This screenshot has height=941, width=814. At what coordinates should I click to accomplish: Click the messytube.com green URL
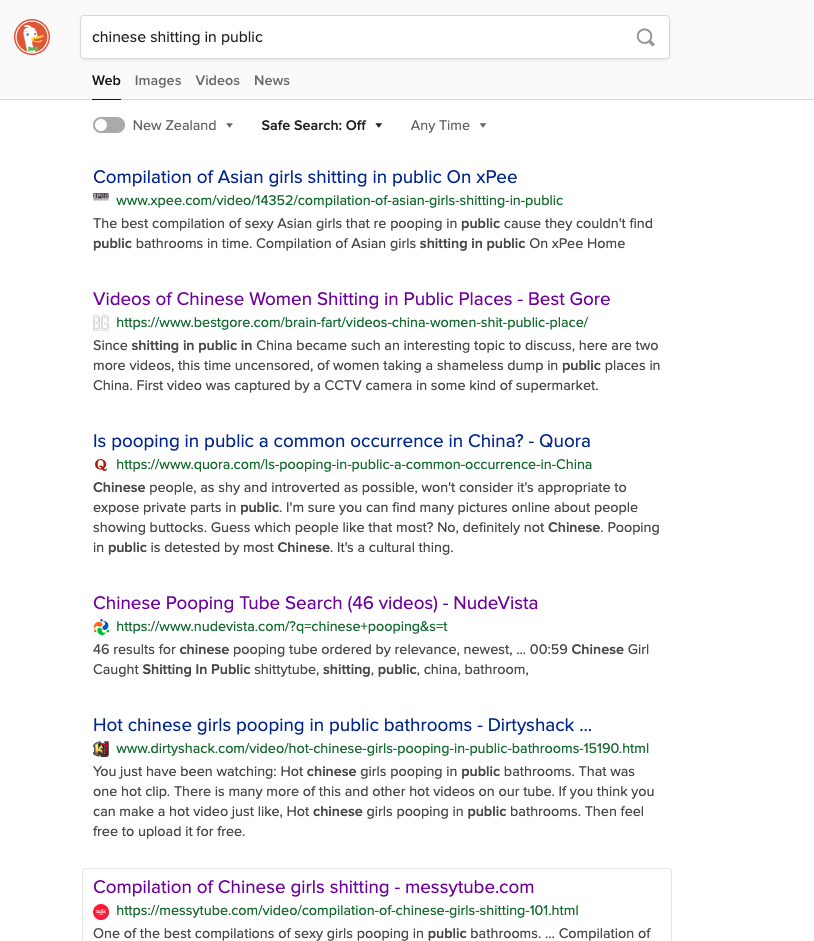(x=347, y=911)
